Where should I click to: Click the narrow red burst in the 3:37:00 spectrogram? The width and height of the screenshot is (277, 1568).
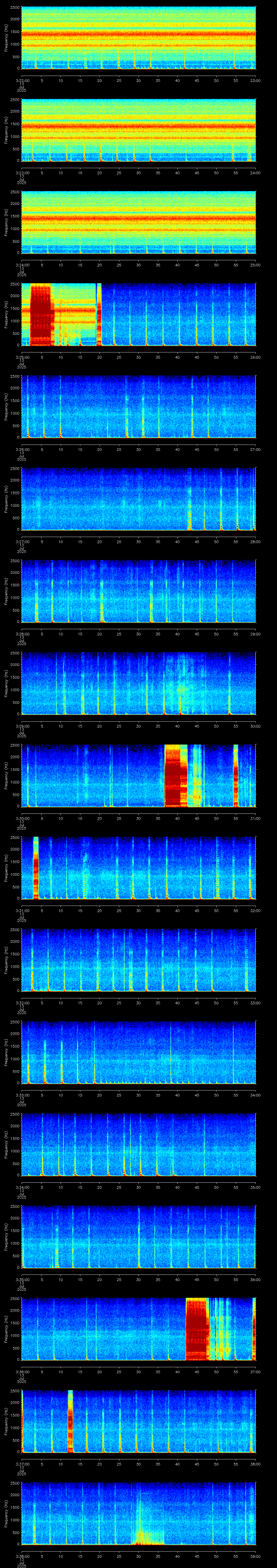point(71,1421)
